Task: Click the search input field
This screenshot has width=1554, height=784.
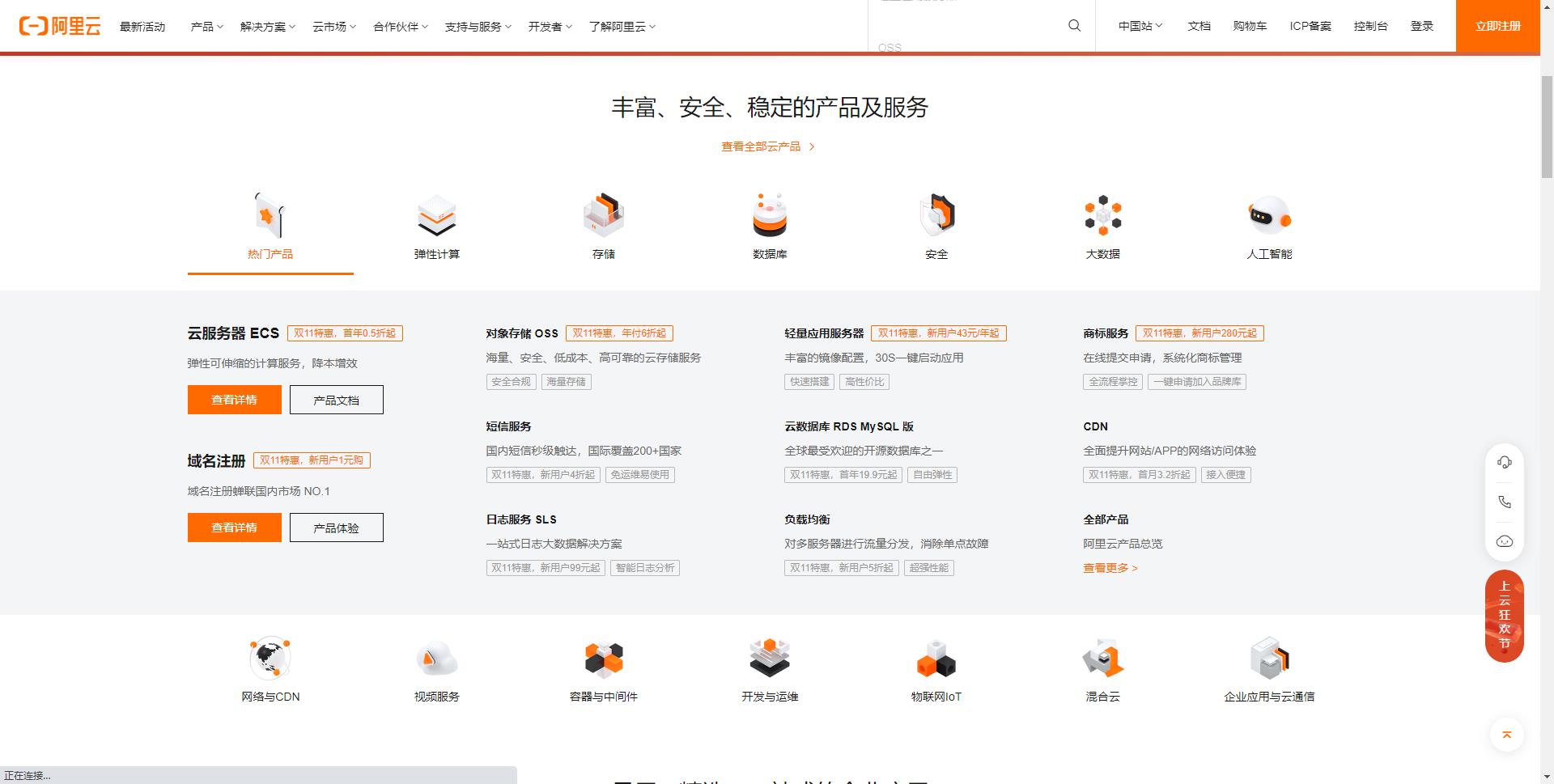Action: (x=968, y=26)
